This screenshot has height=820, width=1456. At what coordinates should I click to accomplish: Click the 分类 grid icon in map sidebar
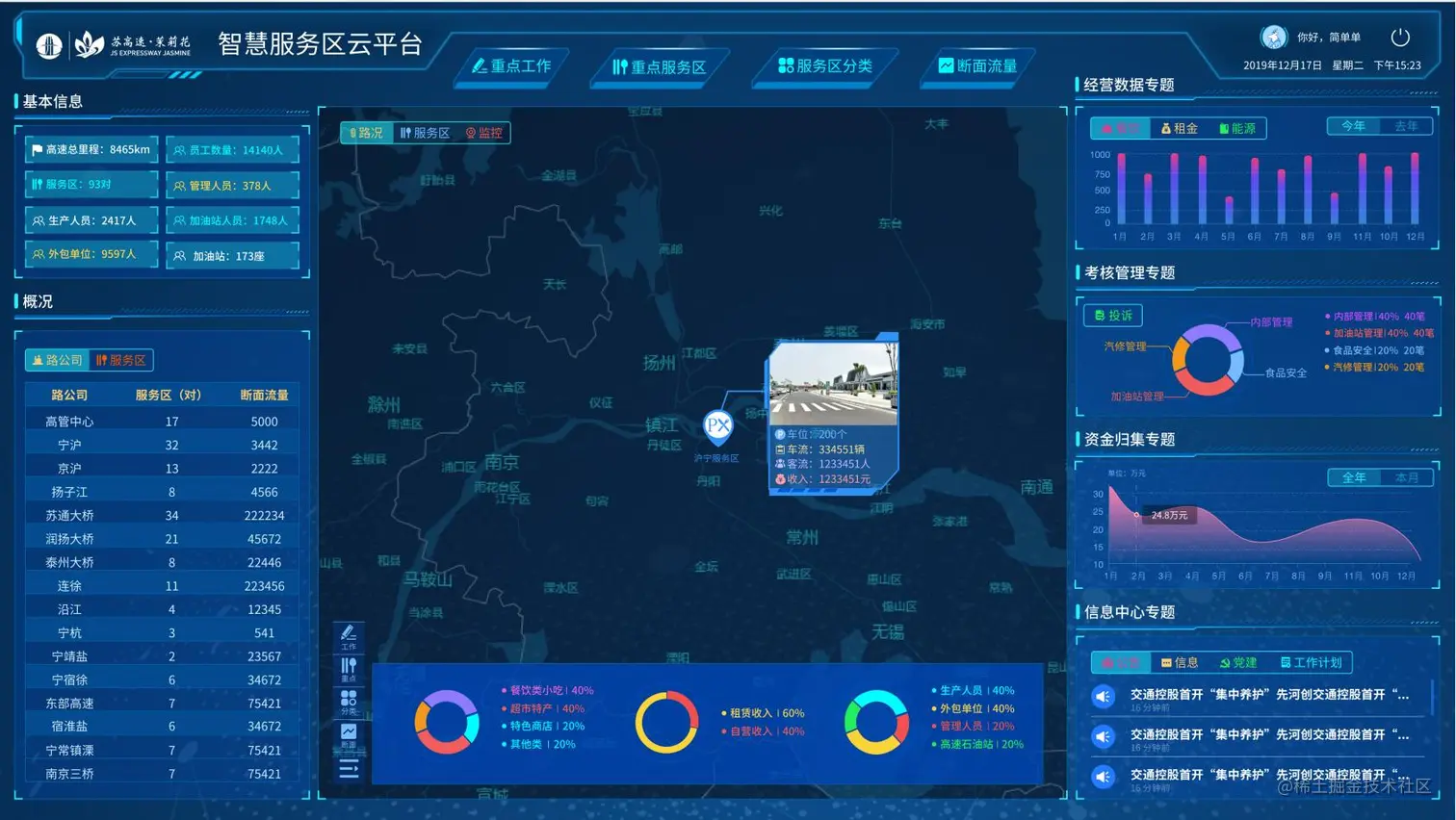tap(349, 703)
